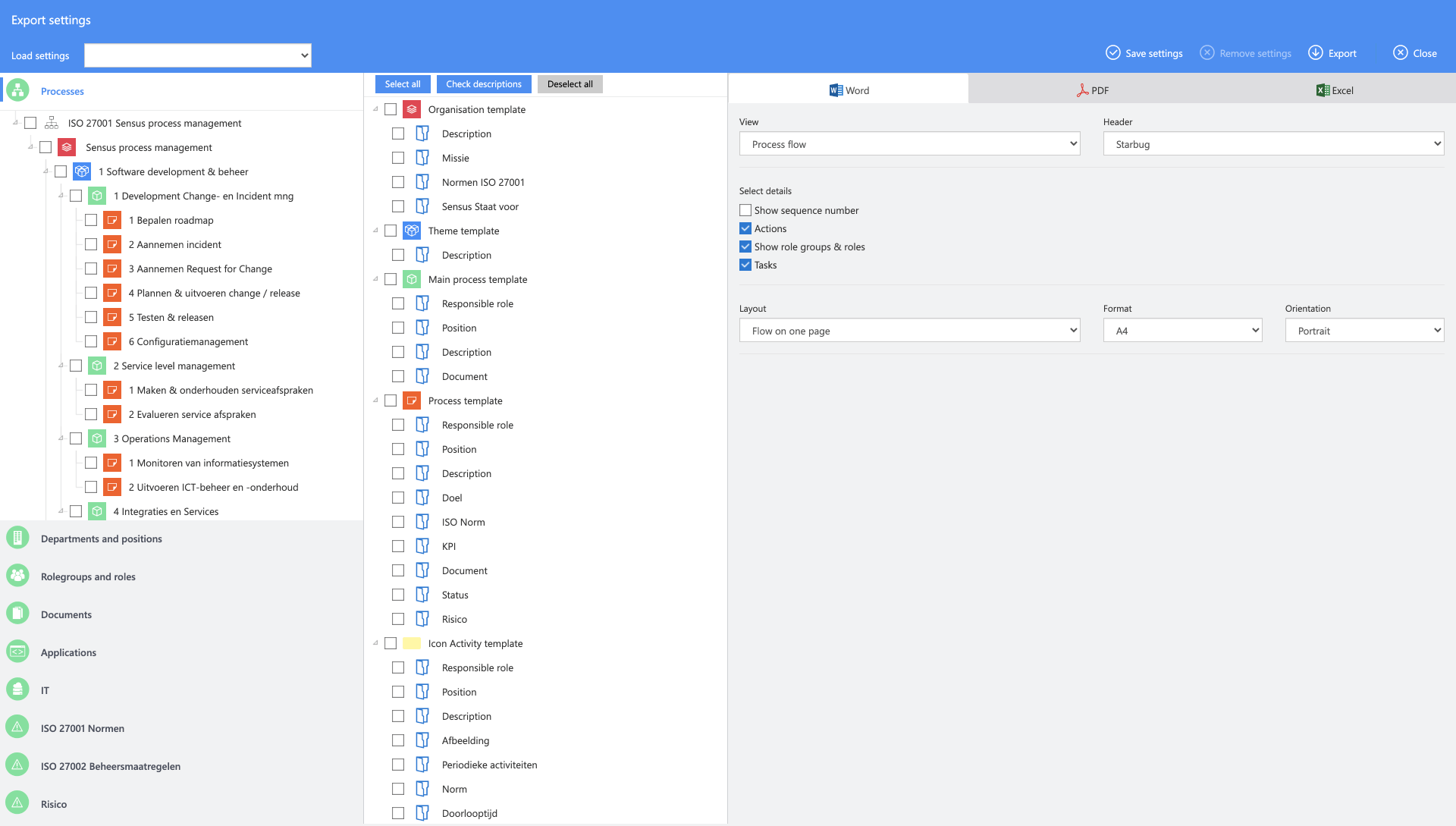Click the Export download icon

1316,53
